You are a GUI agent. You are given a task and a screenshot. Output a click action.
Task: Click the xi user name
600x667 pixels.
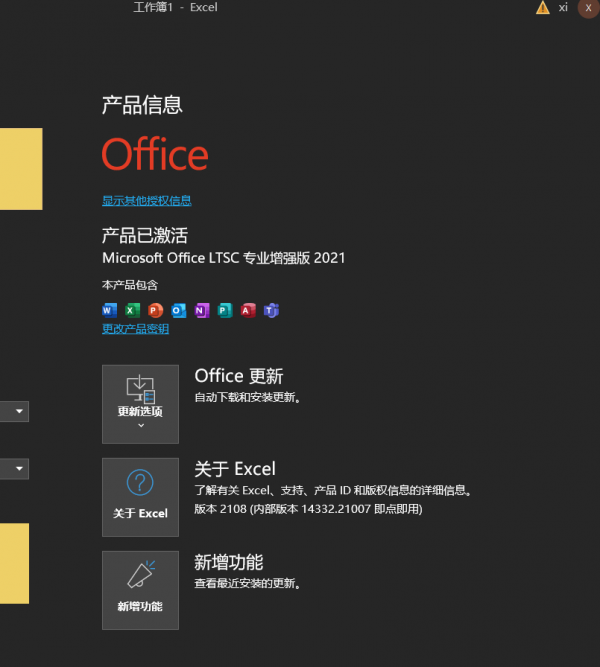pyautogui.click(x=563, y=8)
